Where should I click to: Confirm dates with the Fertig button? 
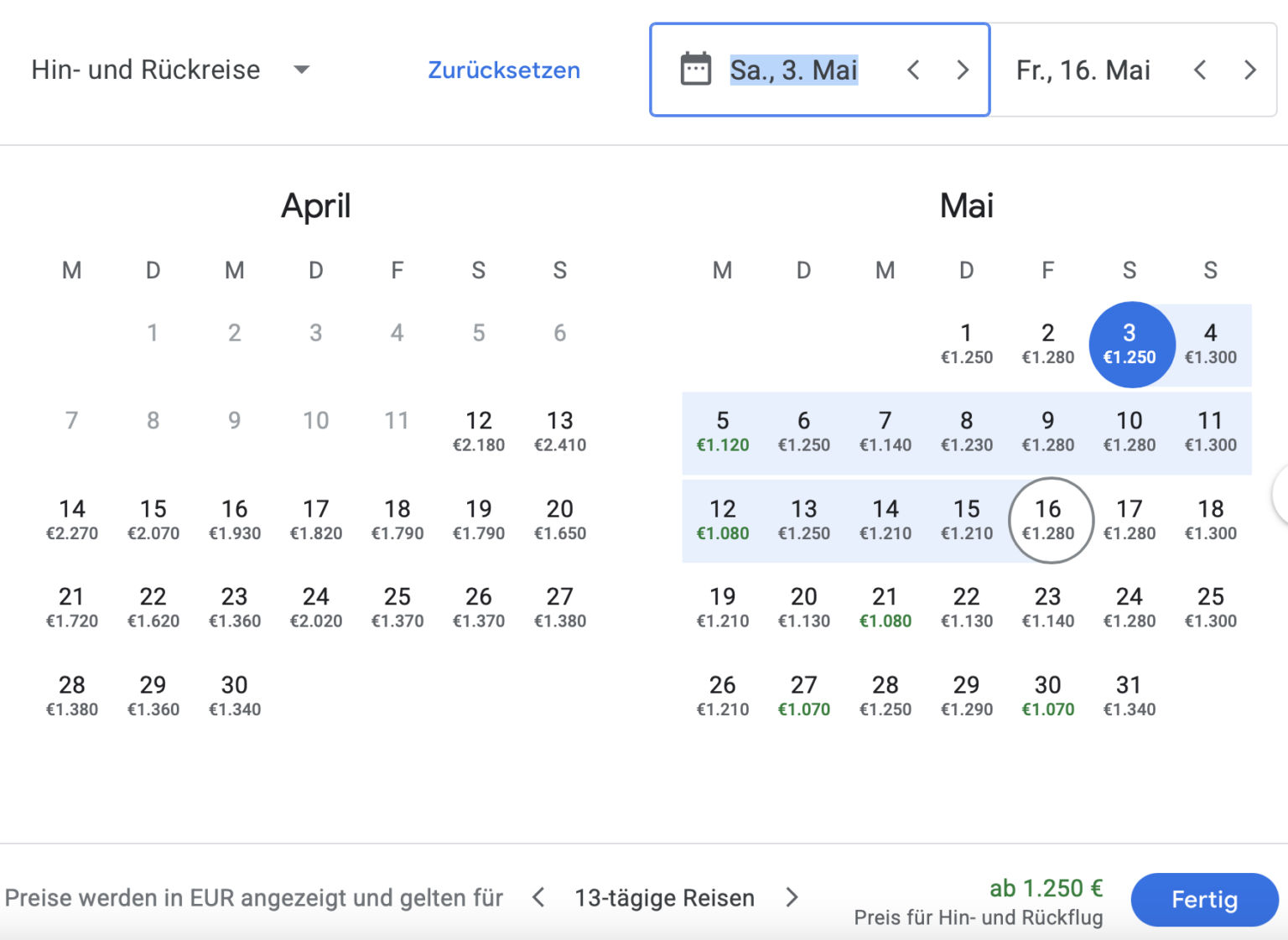[x=1204, y=899]
